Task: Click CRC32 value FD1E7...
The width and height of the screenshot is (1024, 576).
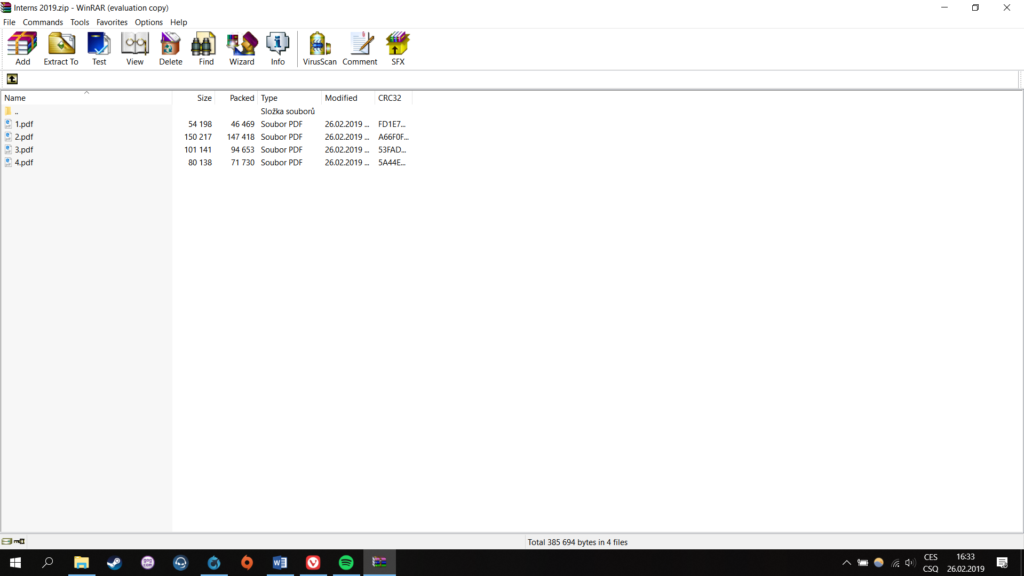Action: click(392, 124)
